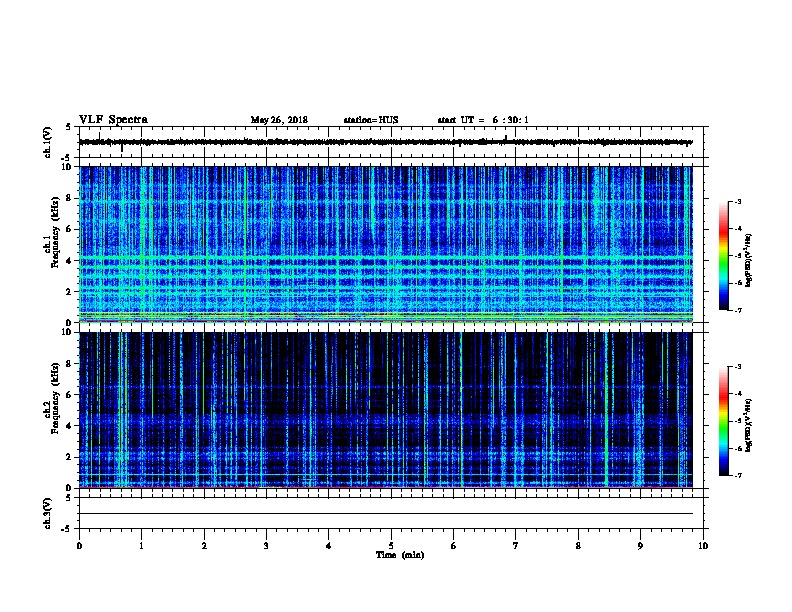Image resolution: width=792 pixels, height=612 pixels.
Task: Click time axis tick label "3"
Action: [x=266, y=546]
